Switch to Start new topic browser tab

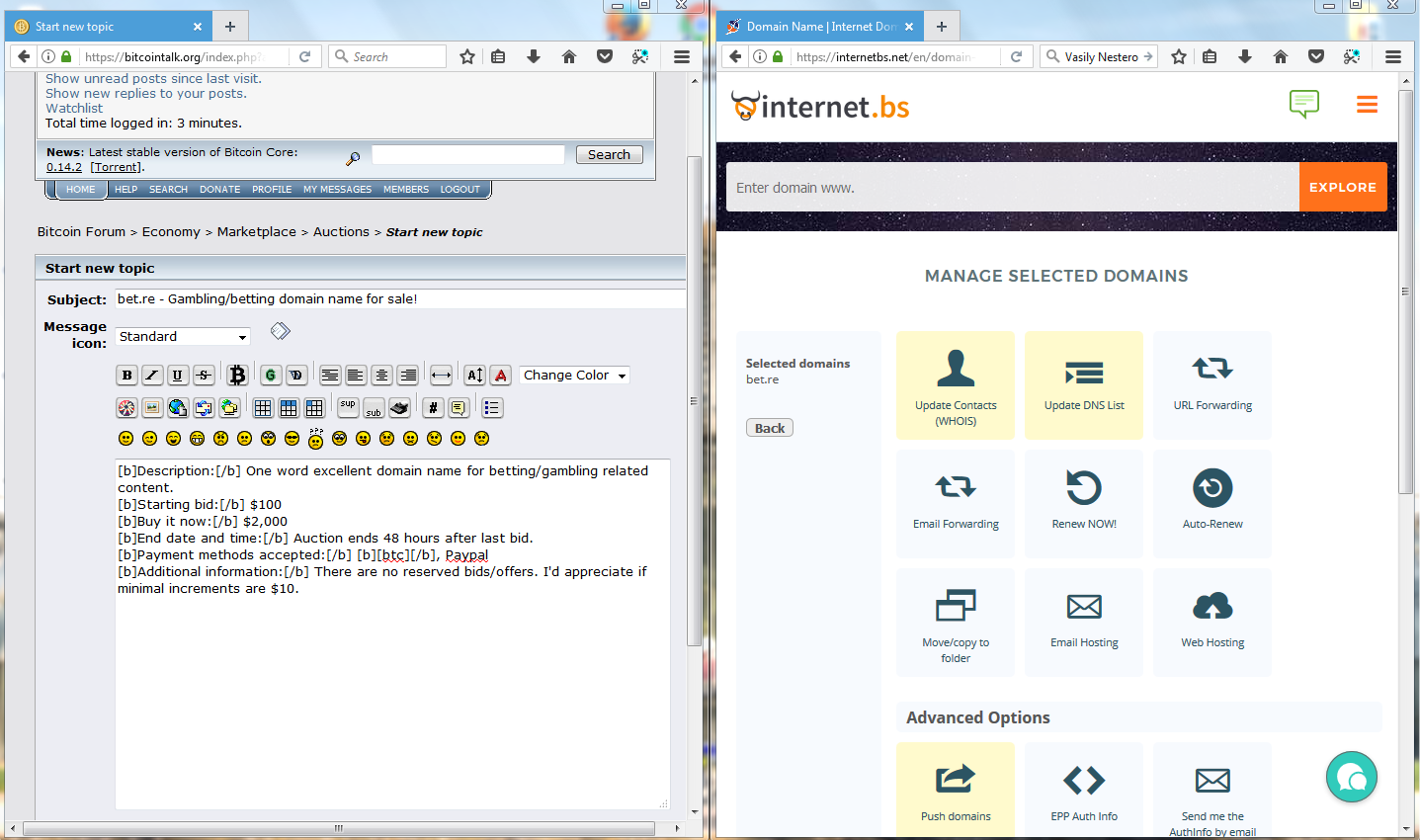109,27
